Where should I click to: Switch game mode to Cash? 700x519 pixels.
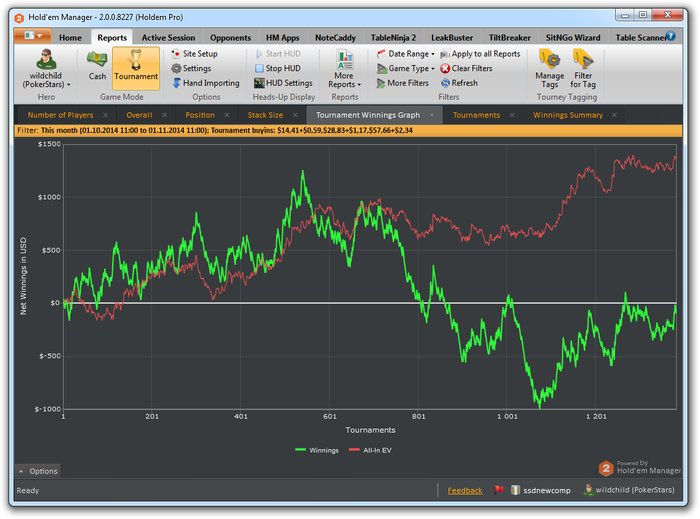(97, 65)
